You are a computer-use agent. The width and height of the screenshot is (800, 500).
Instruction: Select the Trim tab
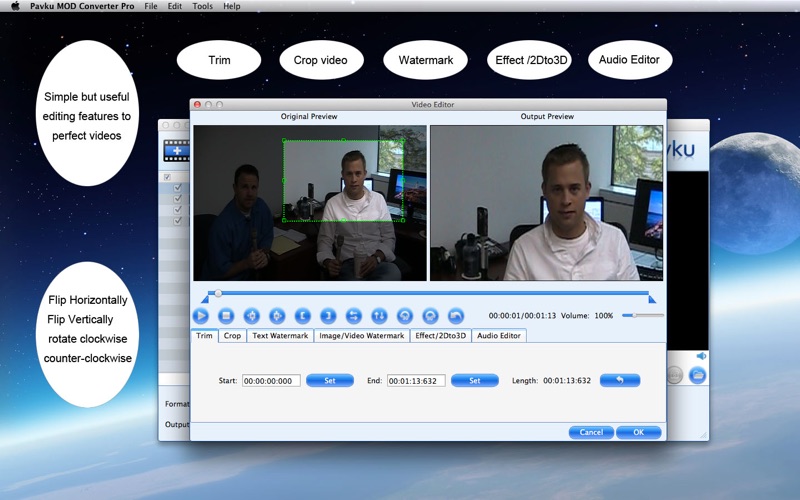[205, 336]
